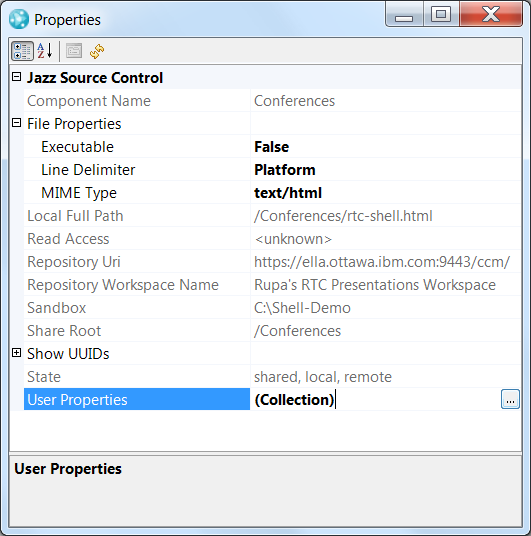The height and width of the screenshot is (536, 531).
Task: Click the <unknown> Read Access value
Action: click(x=293, y=239)
